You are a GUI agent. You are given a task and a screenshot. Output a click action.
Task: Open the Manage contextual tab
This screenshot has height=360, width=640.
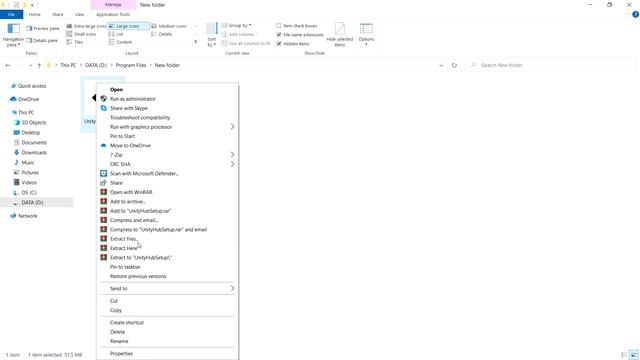[113, 4]
